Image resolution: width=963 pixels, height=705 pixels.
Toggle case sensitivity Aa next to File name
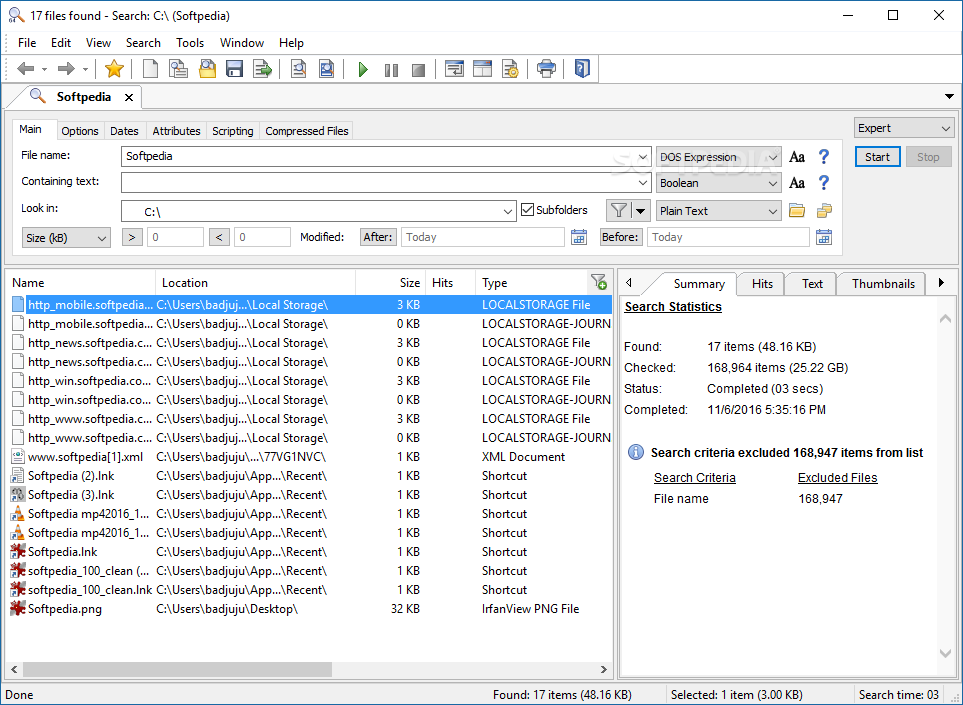(x=797, y=157)
